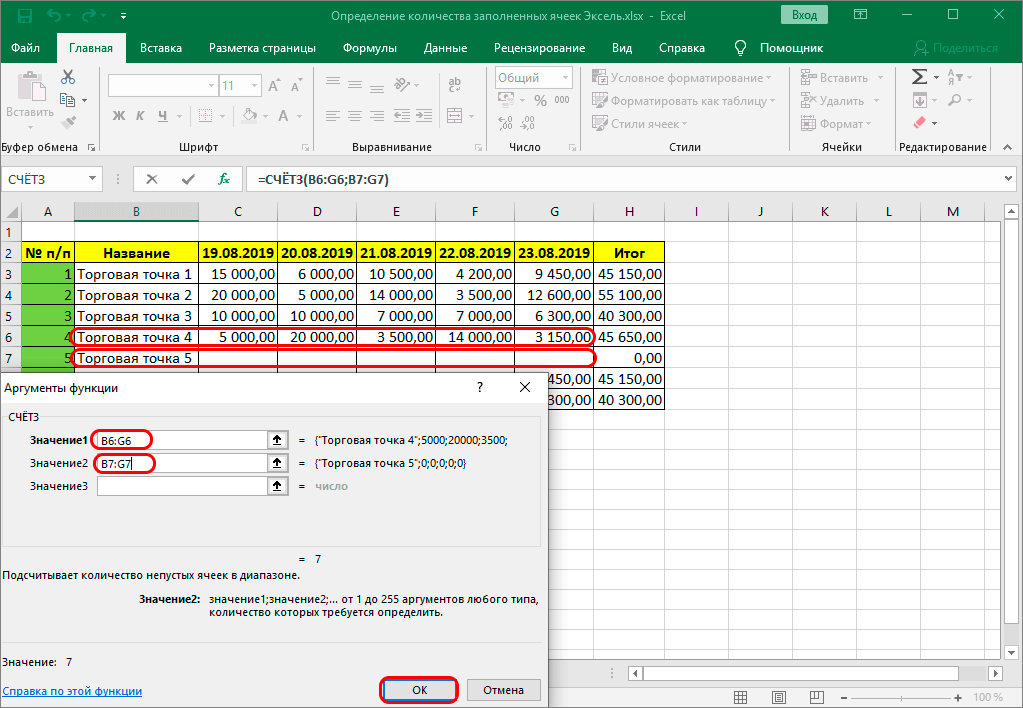The image size is (1023, 708).
Task: Click the Insert Function fx icon
Action: (x=225, y=179)
